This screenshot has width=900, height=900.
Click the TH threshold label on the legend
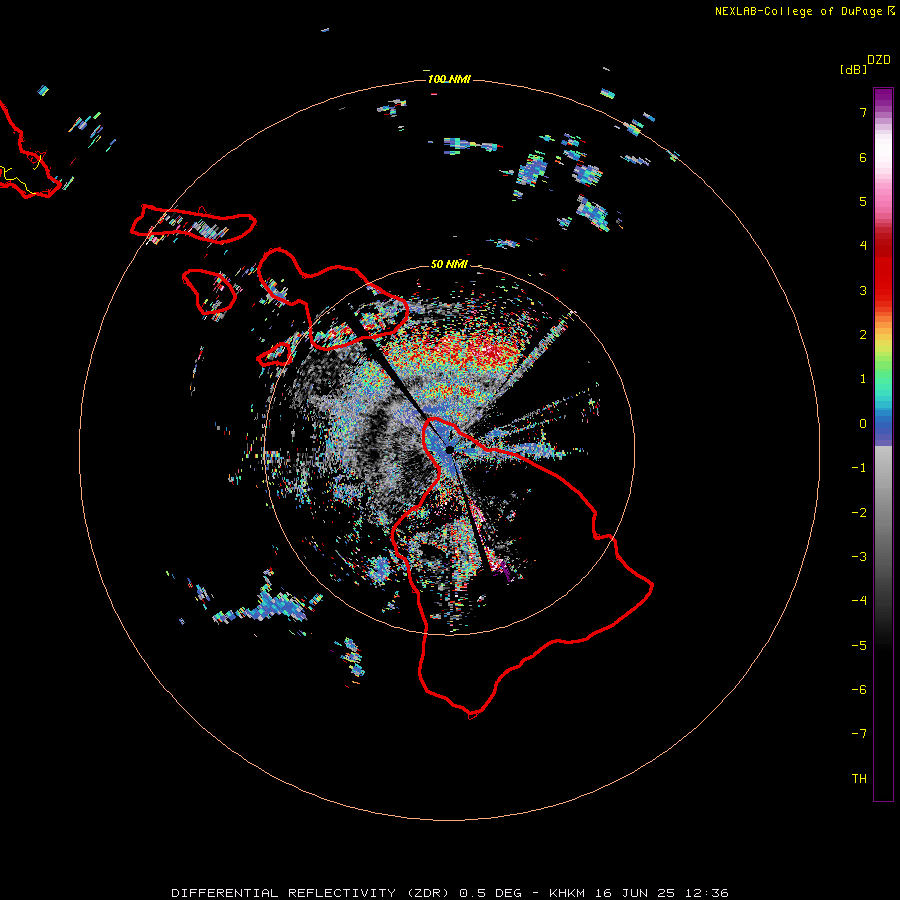click(859, 779)
